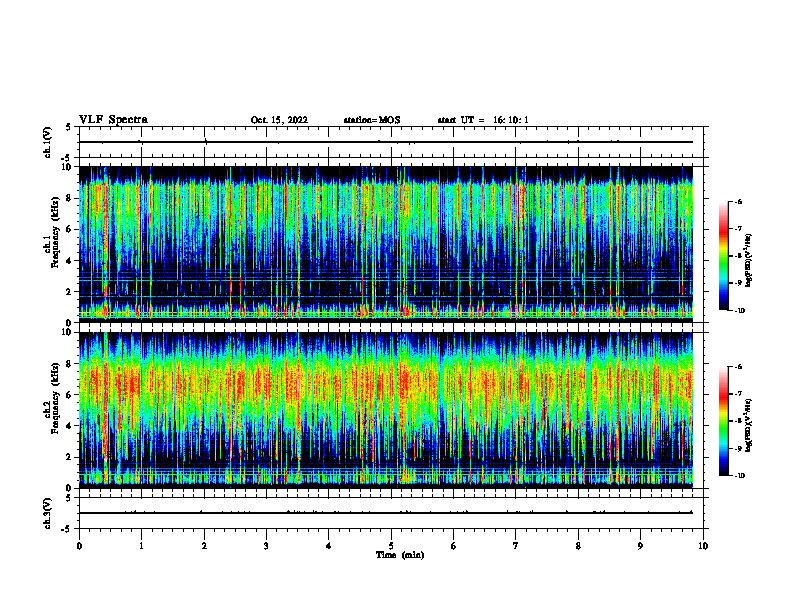Viewport: 792px width, 612px height.
Task: Click the "5" tick of ch.1(V) strip
Action: 69,128
